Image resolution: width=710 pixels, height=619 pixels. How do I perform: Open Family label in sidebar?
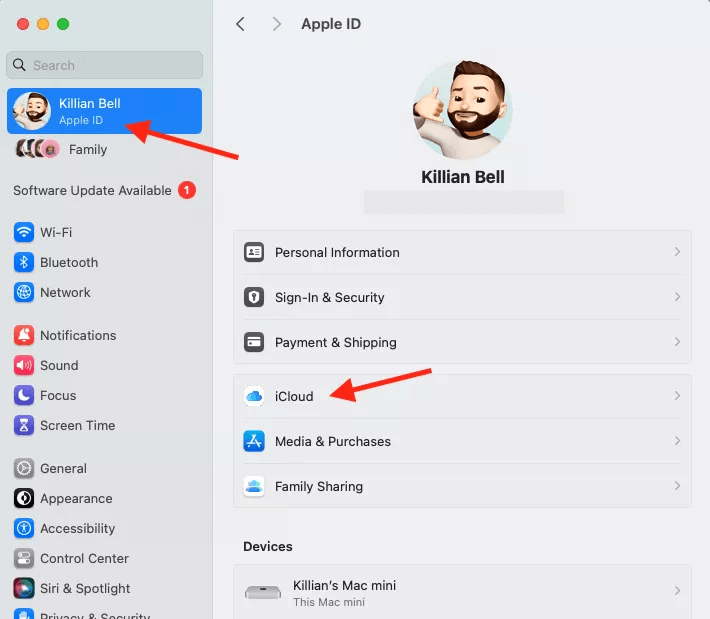[88, 149]
